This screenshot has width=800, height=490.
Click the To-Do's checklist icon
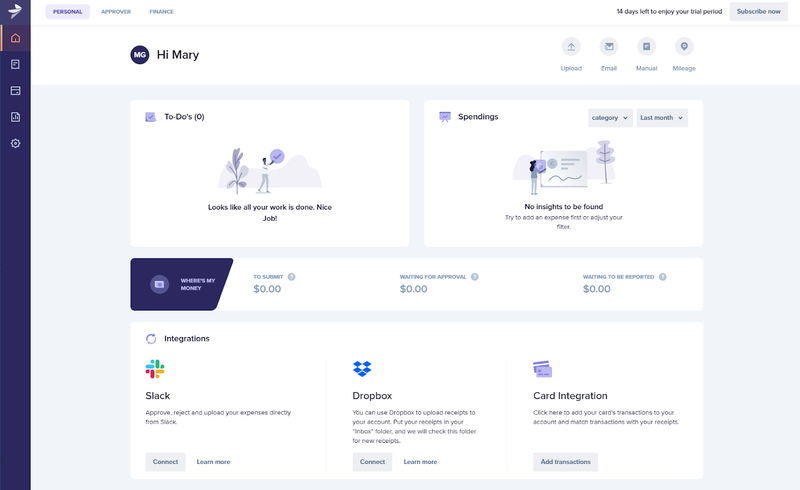[x=151, y=117]
